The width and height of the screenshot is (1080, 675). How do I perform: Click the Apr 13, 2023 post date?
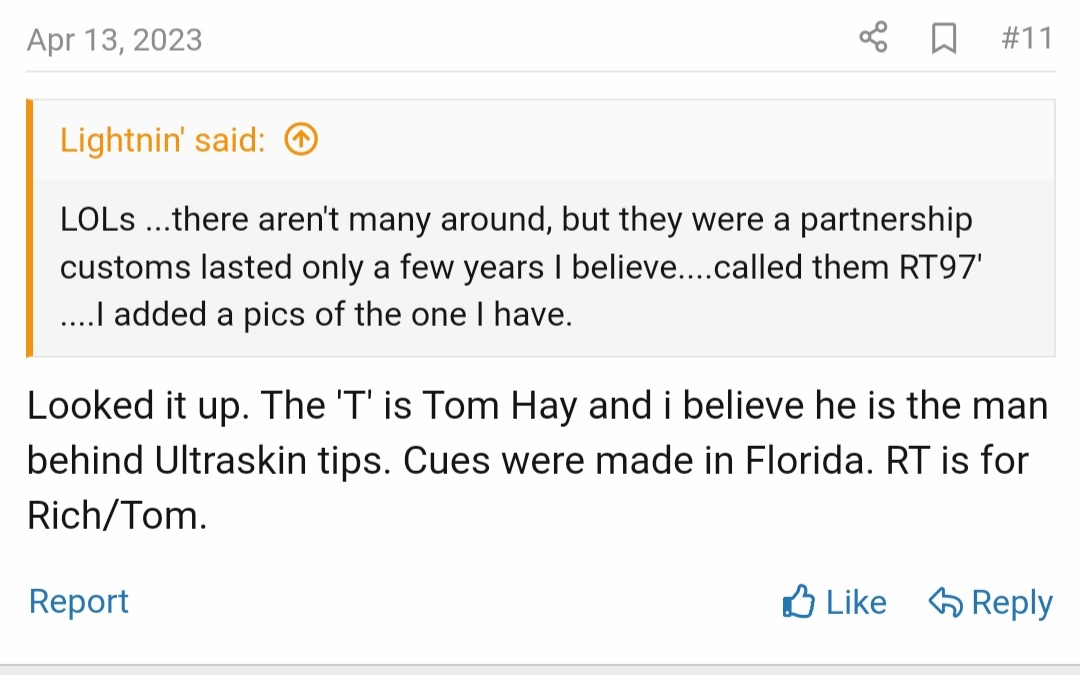coord(115,40)
